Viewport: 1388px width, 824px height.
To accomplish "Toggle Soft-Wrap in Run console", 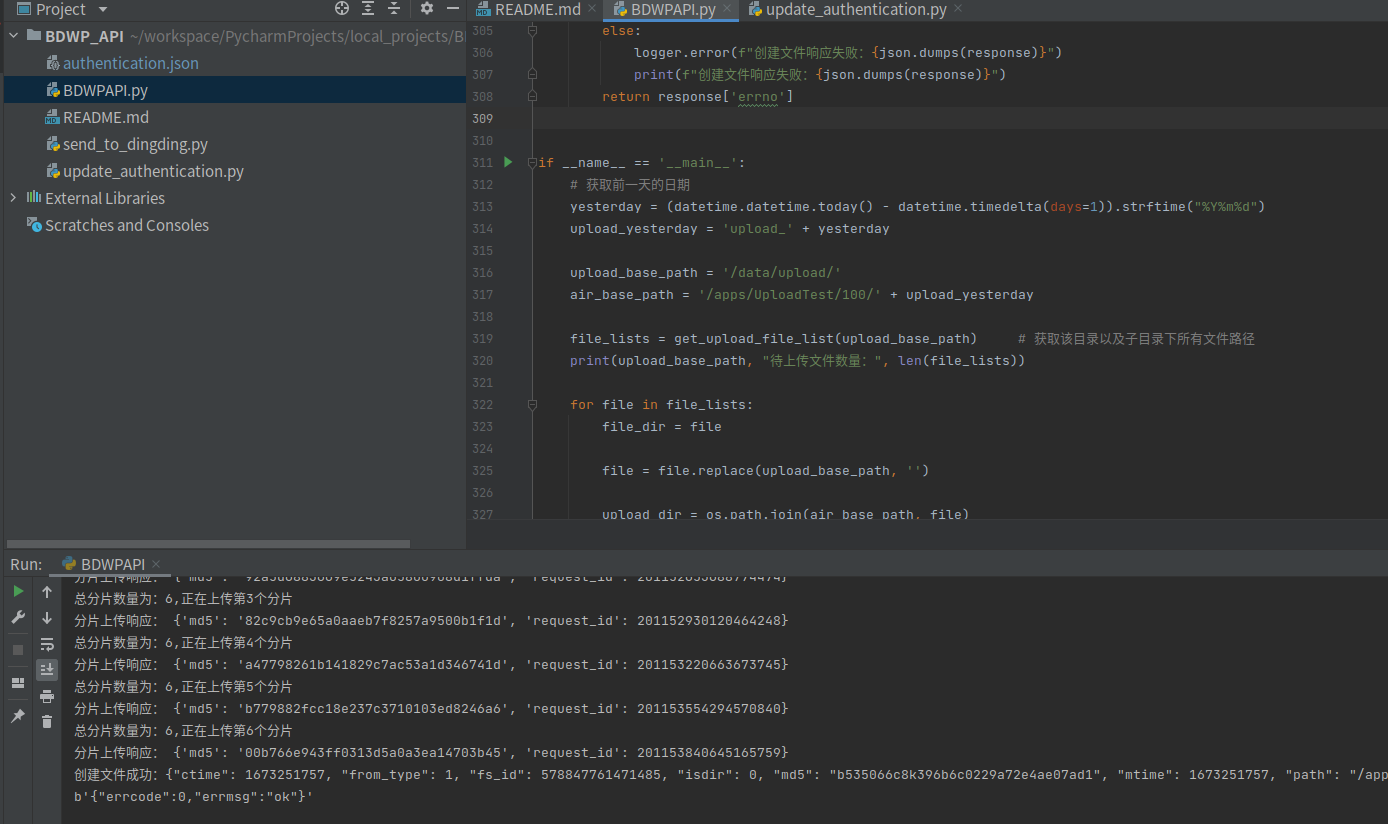I will pyautogui.click(x=47, y=644).
